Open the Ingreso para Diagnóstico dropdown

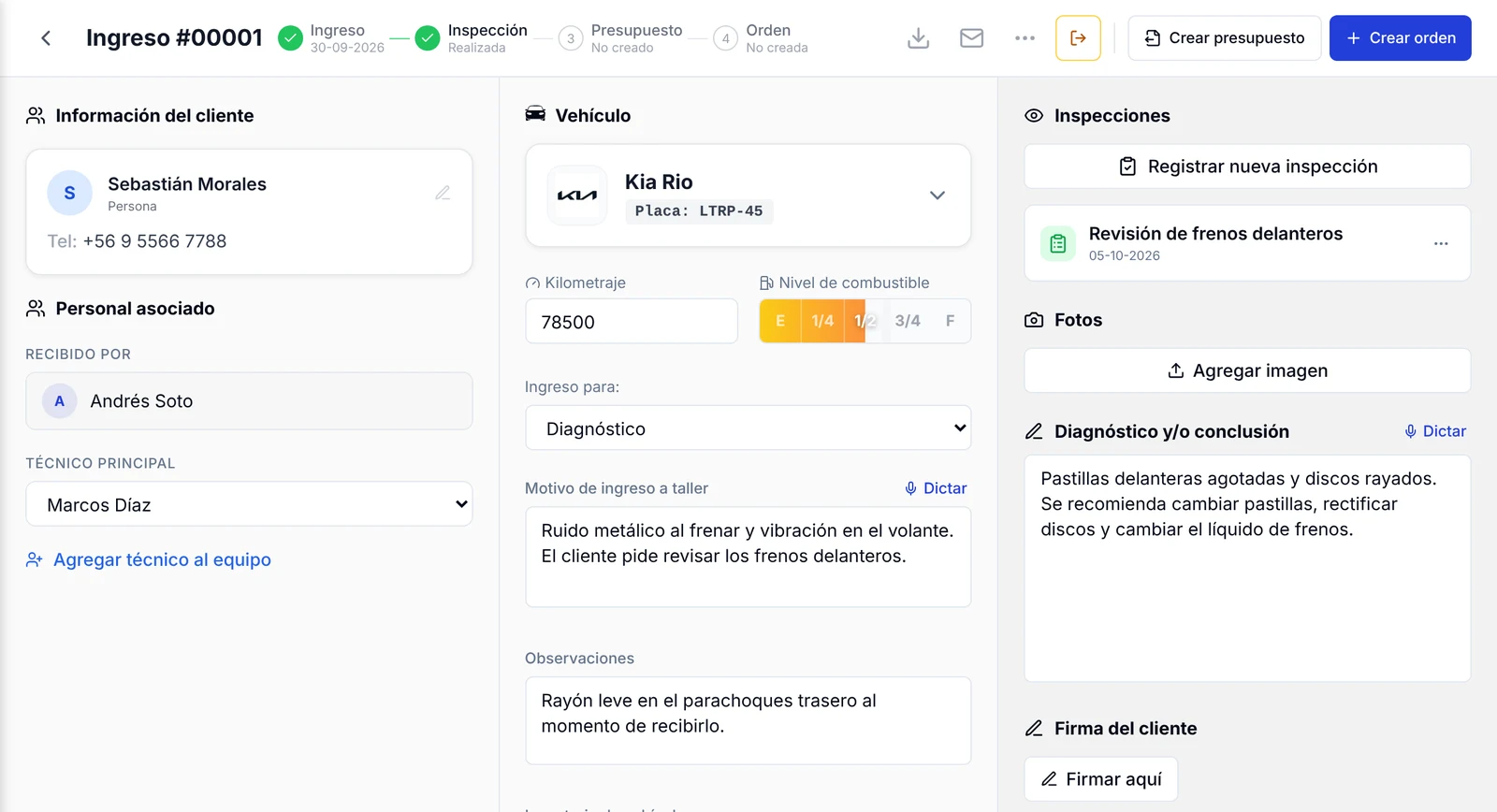click(748, 428)
